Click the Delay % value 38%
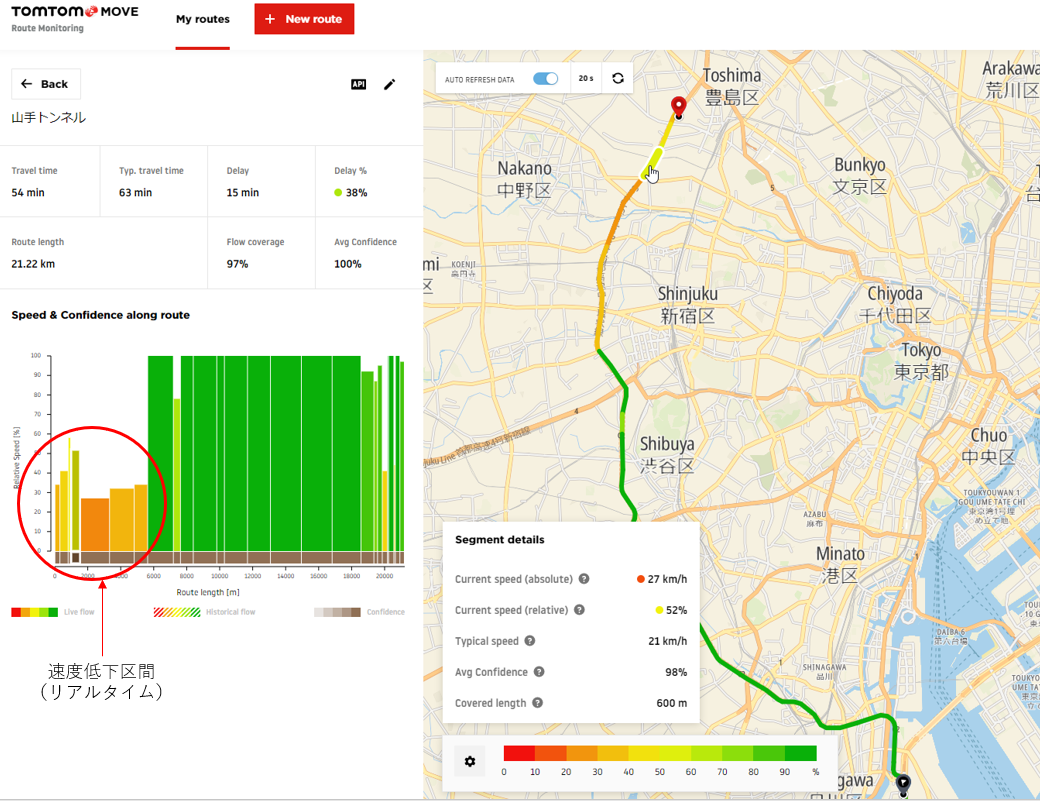The width and height of the screenshot is (1040, 801). pyautogui.click(x=356, y=193)
